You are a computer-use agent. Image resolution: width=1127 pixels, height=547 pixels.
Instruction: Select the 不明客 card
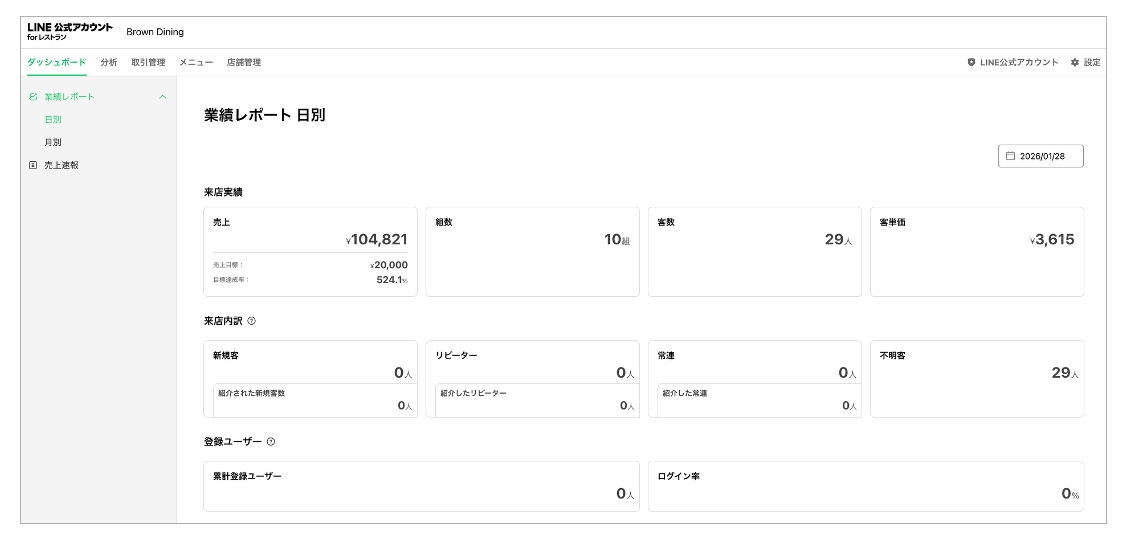977,379
